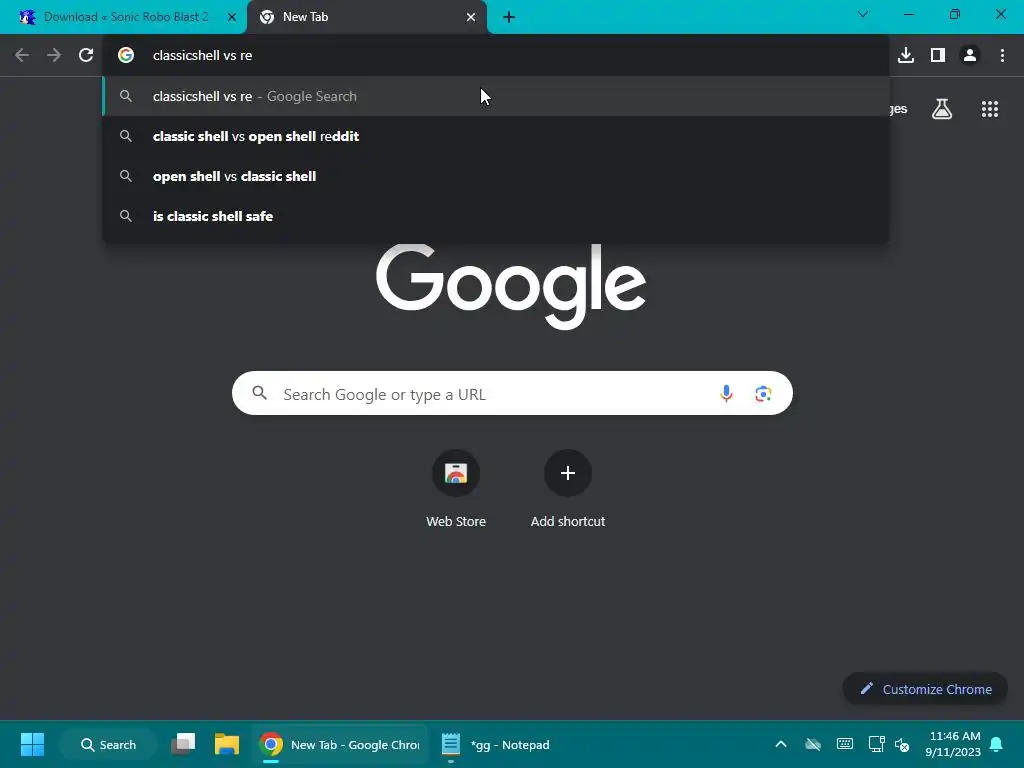Screen dimensions: 1024x768
Task: Select suggestion 'classic shell vs open shell reddit'
Action: point(496,136)
